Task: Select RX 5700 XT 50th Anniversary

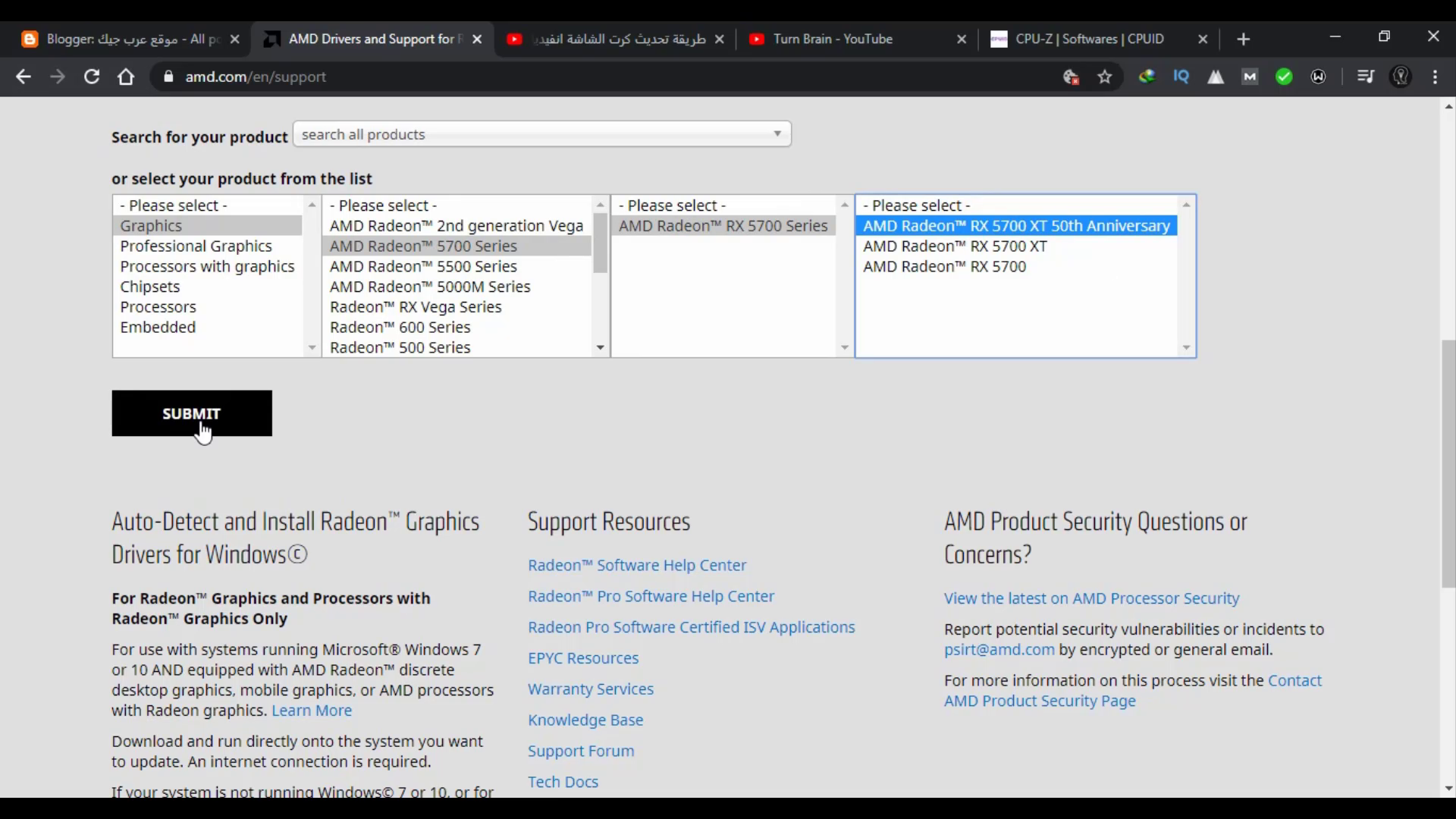Action: click(x=1016, y=226)
